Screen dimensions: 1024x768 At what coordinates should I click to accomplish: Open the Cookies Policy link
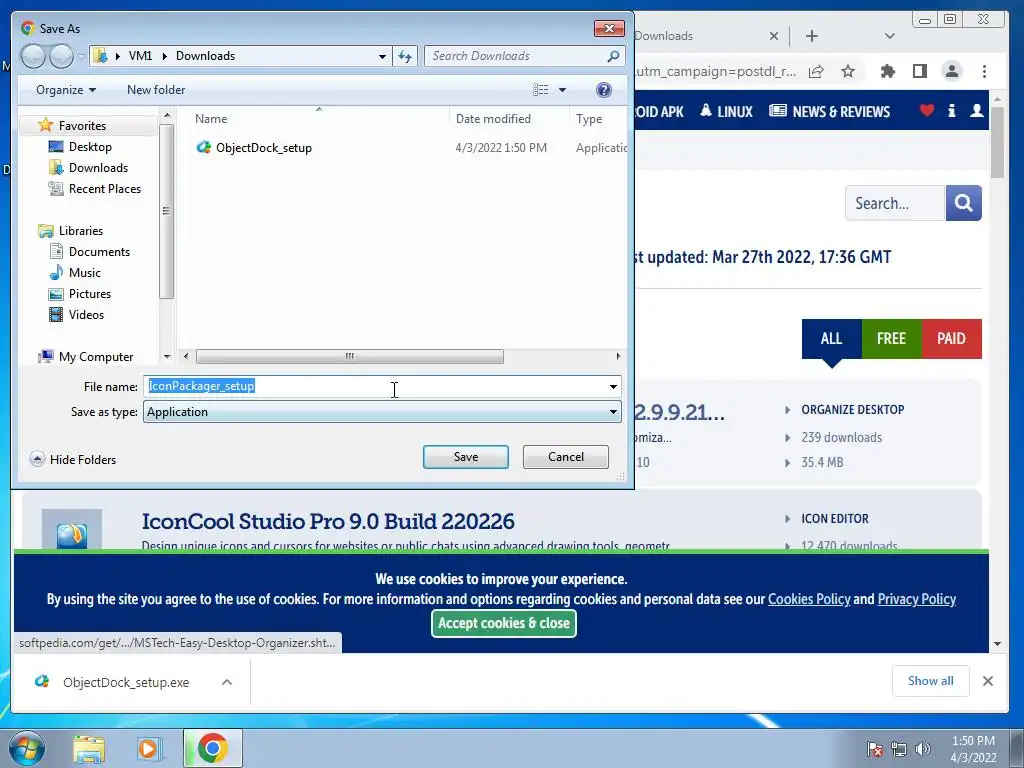(x=809, y=600)
